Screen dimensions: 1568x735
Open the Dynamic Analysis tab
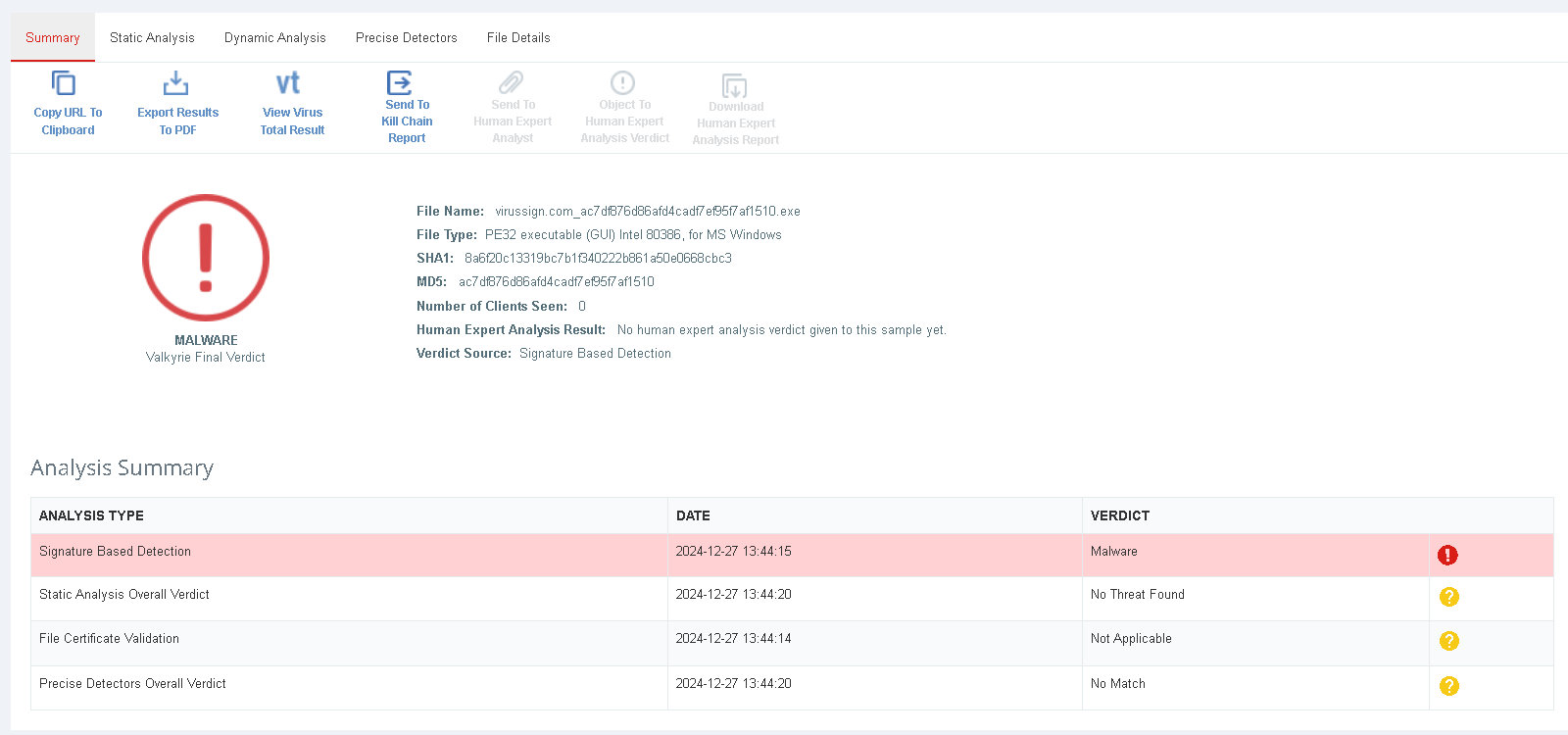click(274, 38)
